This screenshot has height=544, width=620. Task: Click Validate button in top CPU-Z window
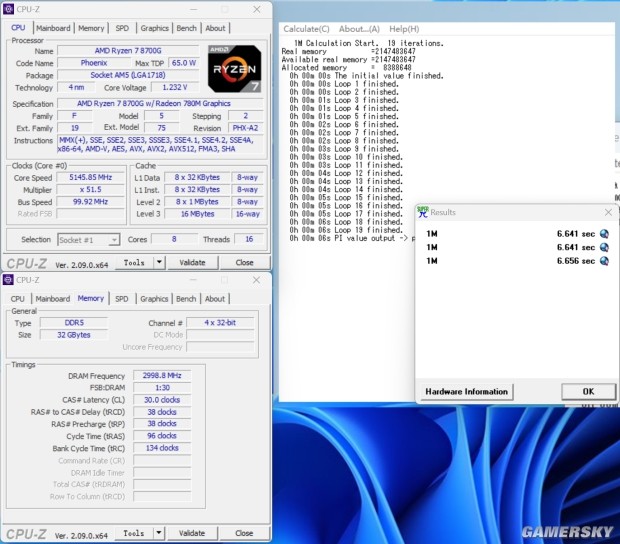pyautogui.click(x=192, y=263)
